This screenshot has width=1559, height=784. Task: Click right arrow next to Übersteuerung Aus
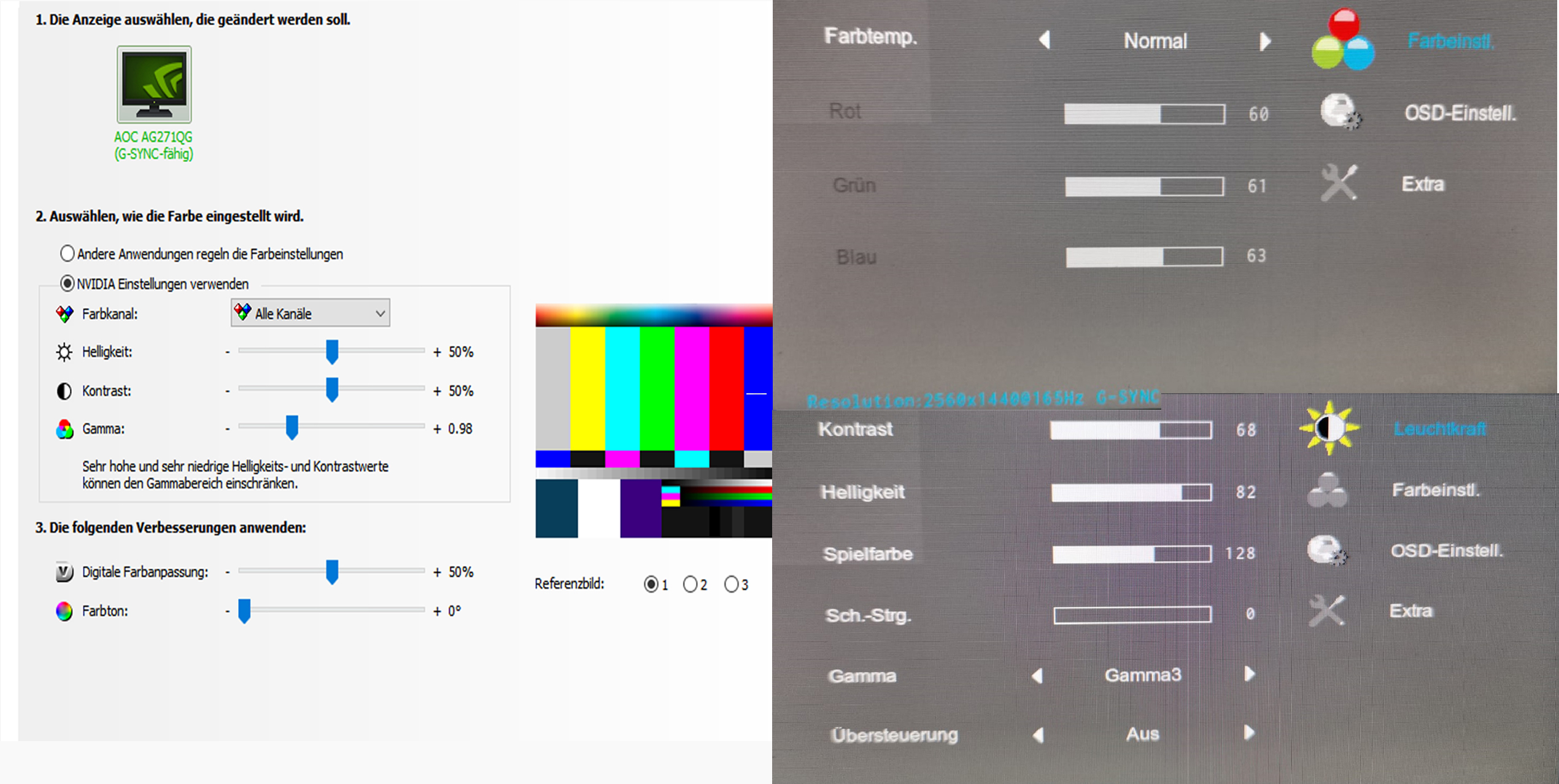(x=1248, y=733)
